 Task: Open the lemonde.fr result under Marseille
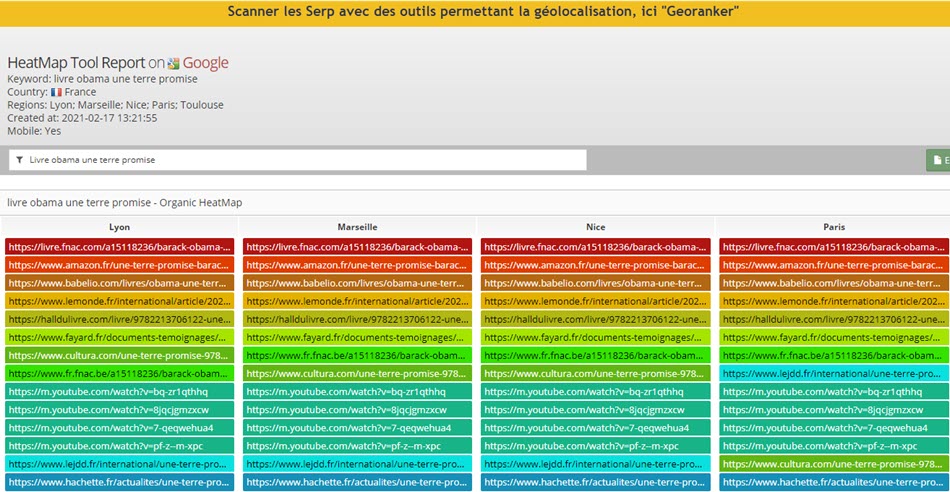coord(357,301)
